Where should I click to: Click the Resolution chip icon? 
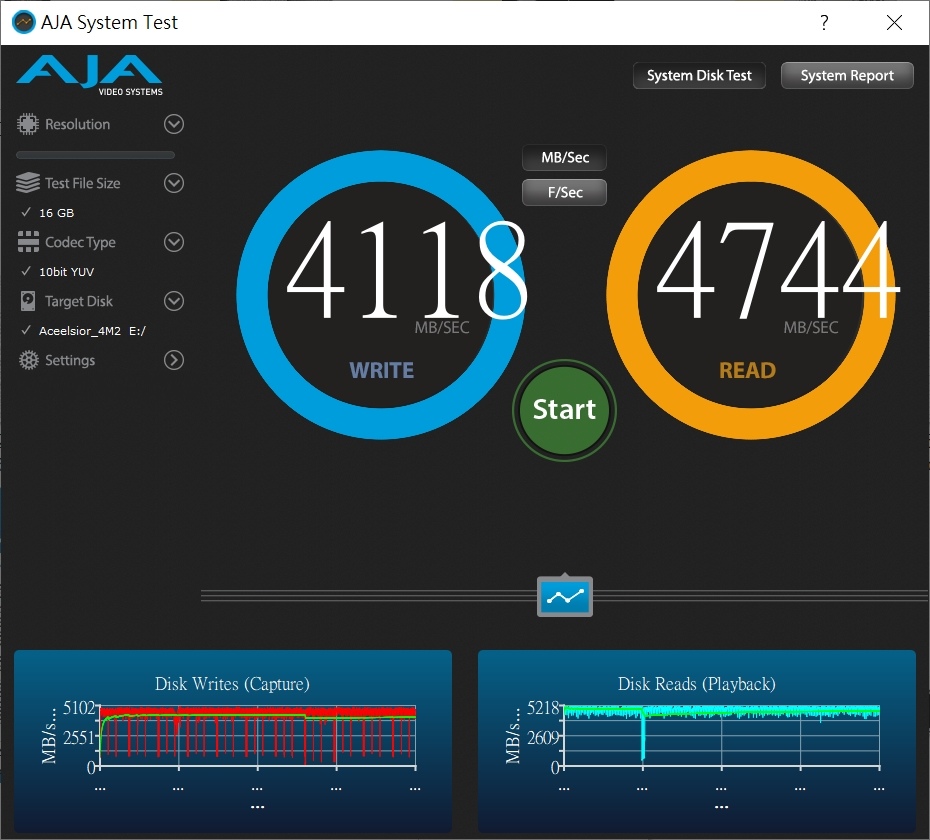pos(27,124)
